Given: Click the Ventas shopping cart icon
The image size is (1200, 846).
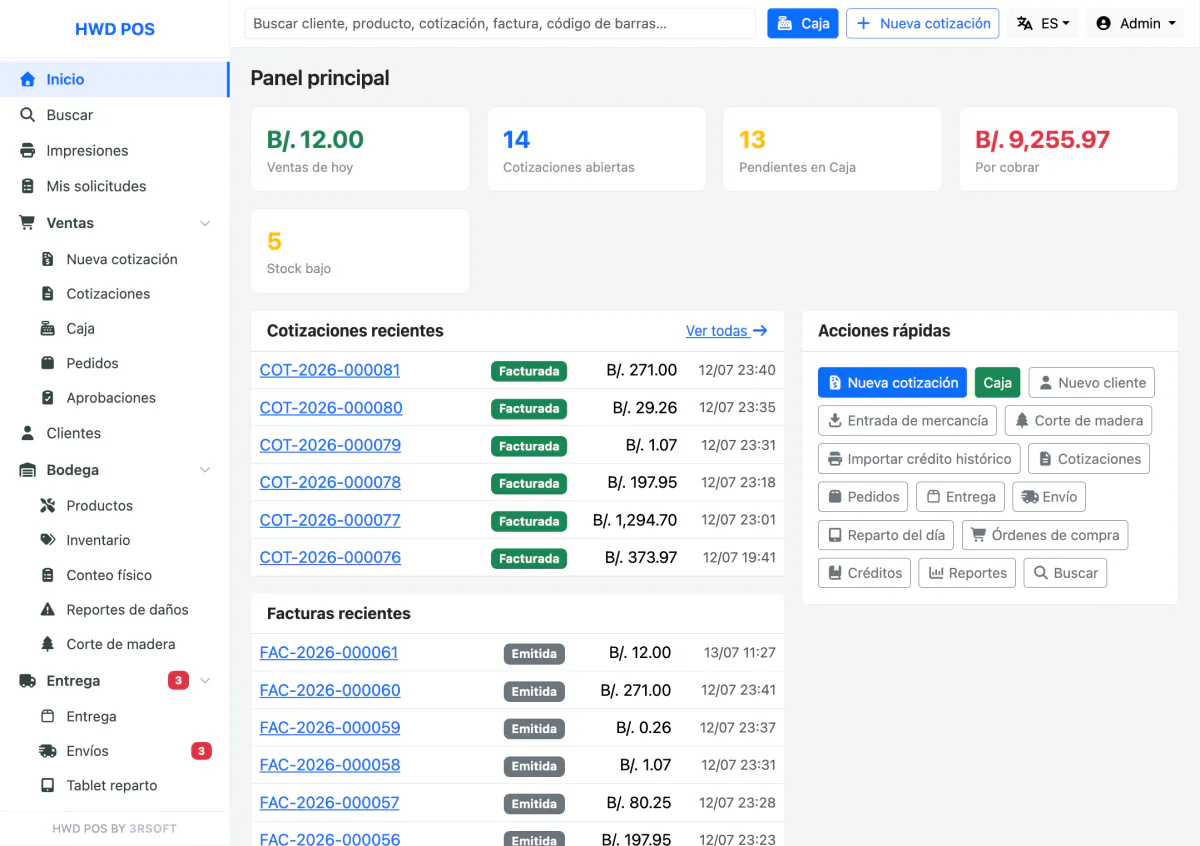Looking at the screenshot, I should pyautogui.click(x=28, y=223).
